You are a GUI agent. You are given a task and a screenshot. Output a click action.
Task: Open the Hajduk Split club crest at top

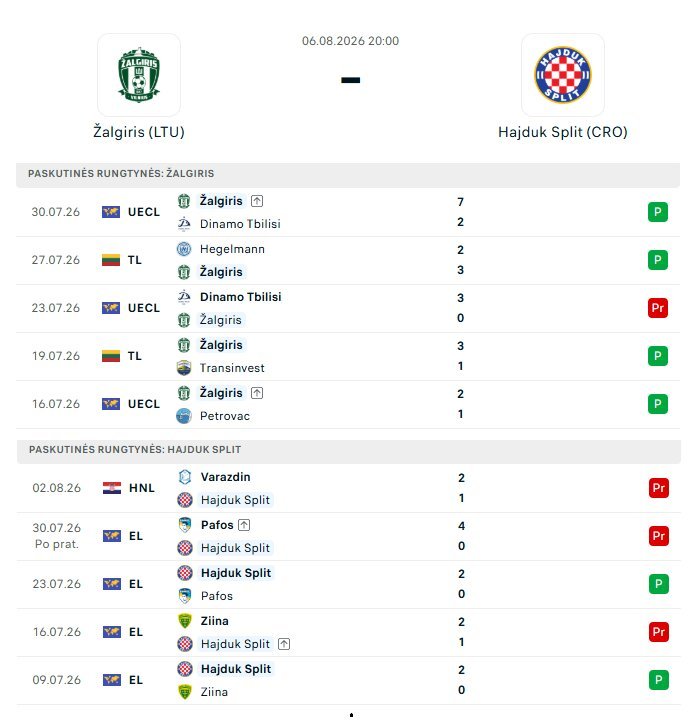click(x=562, y=74)
